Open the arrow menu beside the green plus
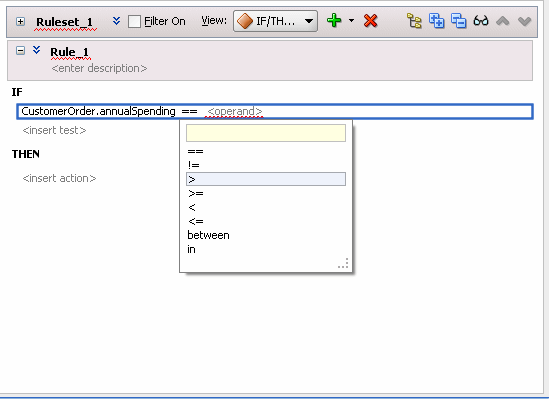549x399 pixels. tap(352, 21)
